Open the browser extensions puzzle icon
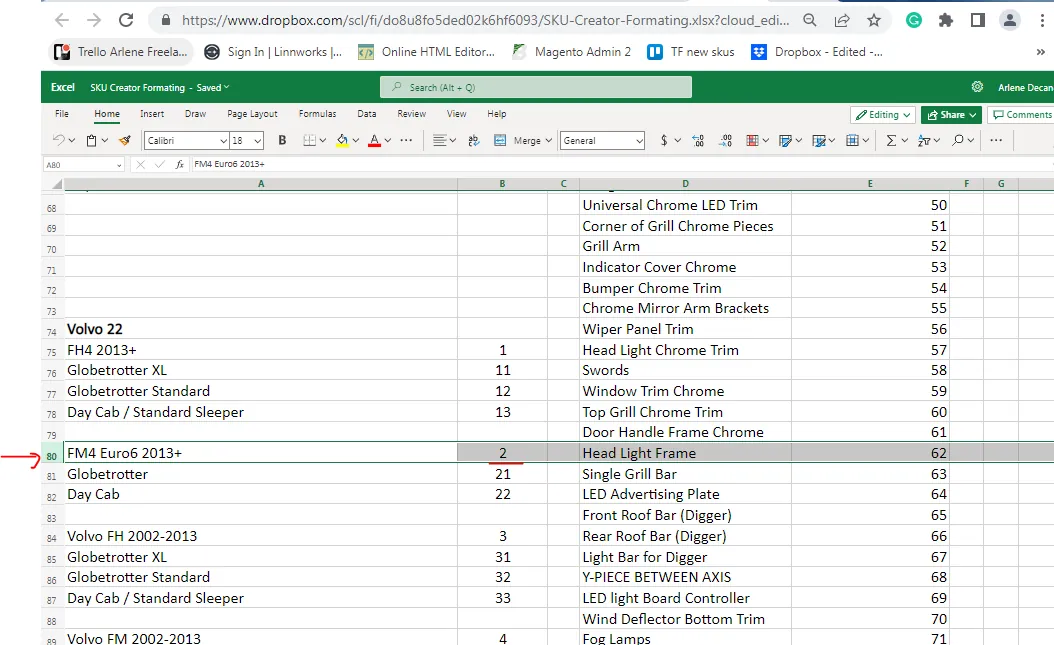The height and width of the screenshot is (645, 1054). click(946, 20)
